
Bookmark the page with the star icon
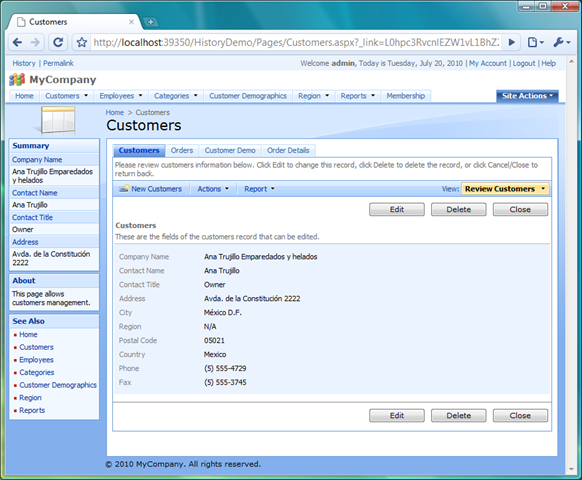click(x=82, y=42)
